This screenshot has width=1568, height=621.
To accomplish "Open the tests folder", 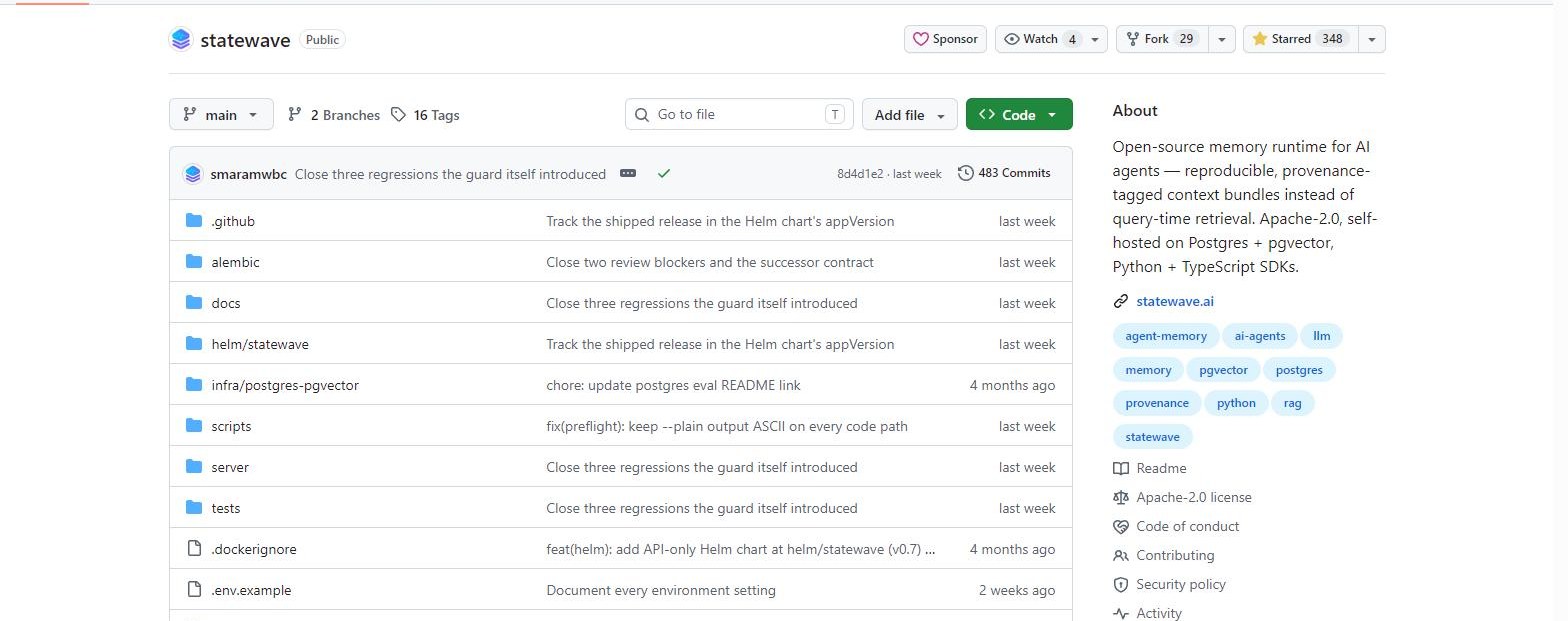I will pyautogui.click(x=226, y=508).
